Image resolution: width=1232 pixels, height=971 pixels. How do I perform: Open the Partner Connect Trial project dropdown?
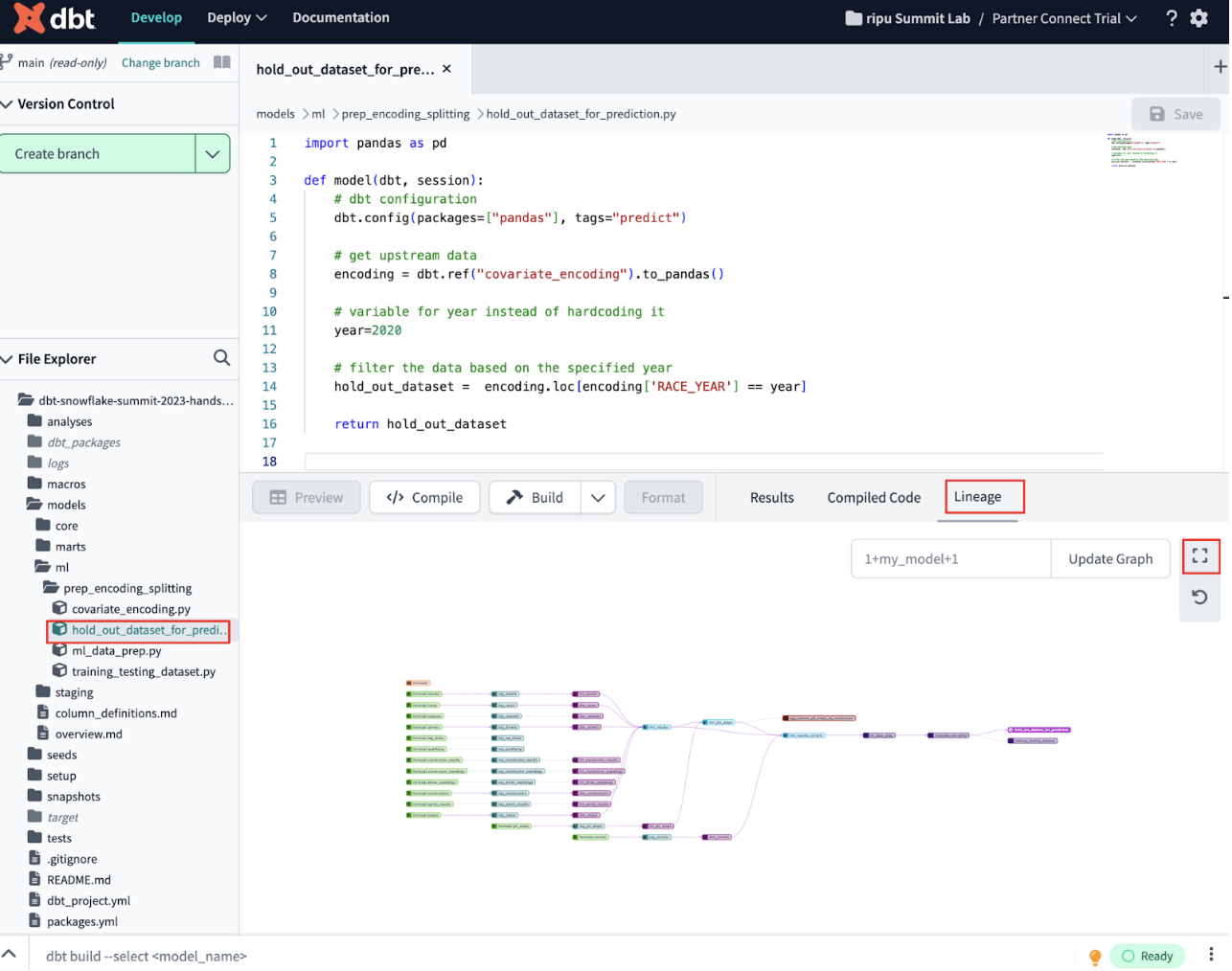tap(1063, 18)
